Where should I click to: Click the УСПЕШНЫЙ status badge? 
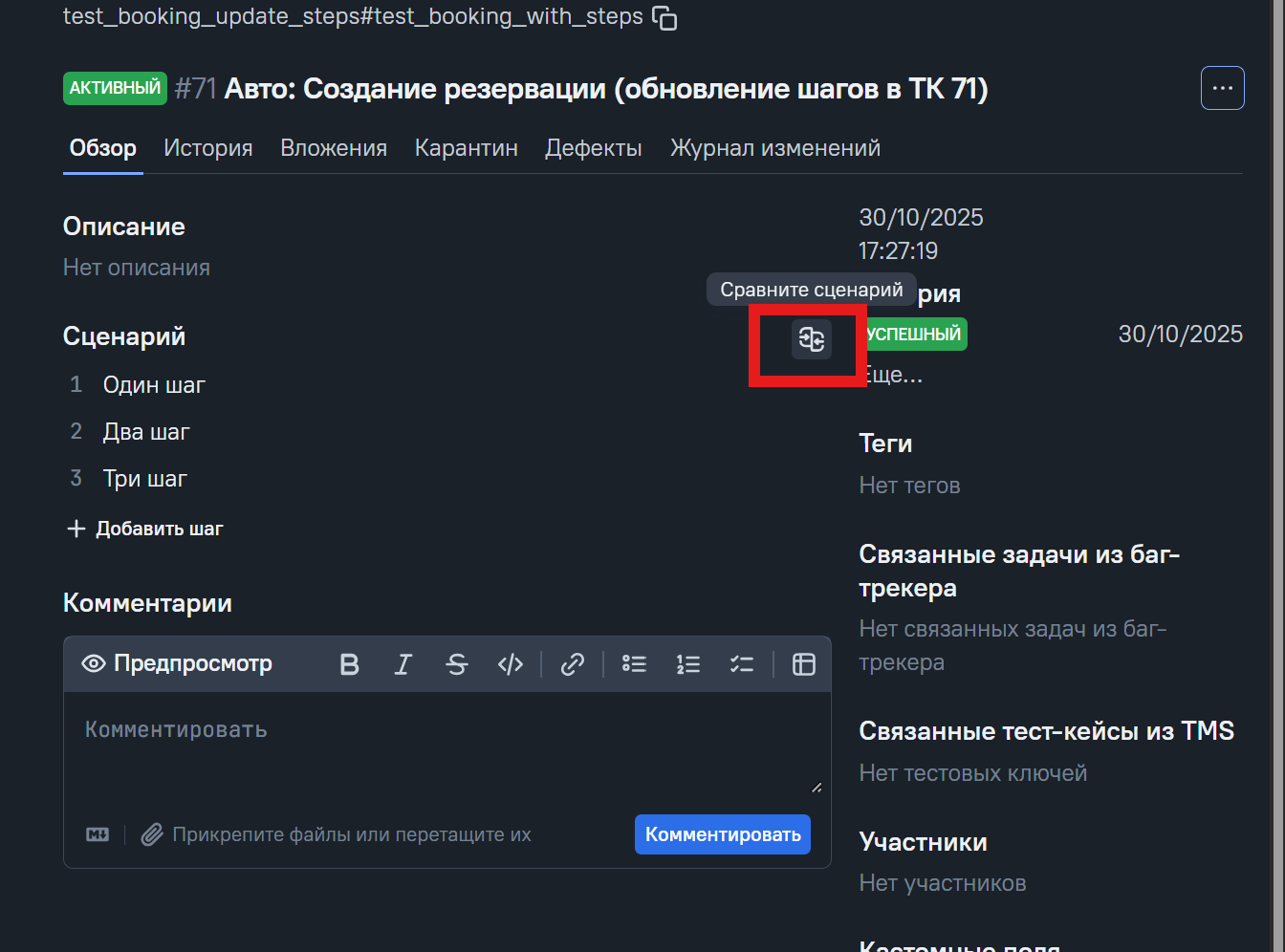[913, 335]
